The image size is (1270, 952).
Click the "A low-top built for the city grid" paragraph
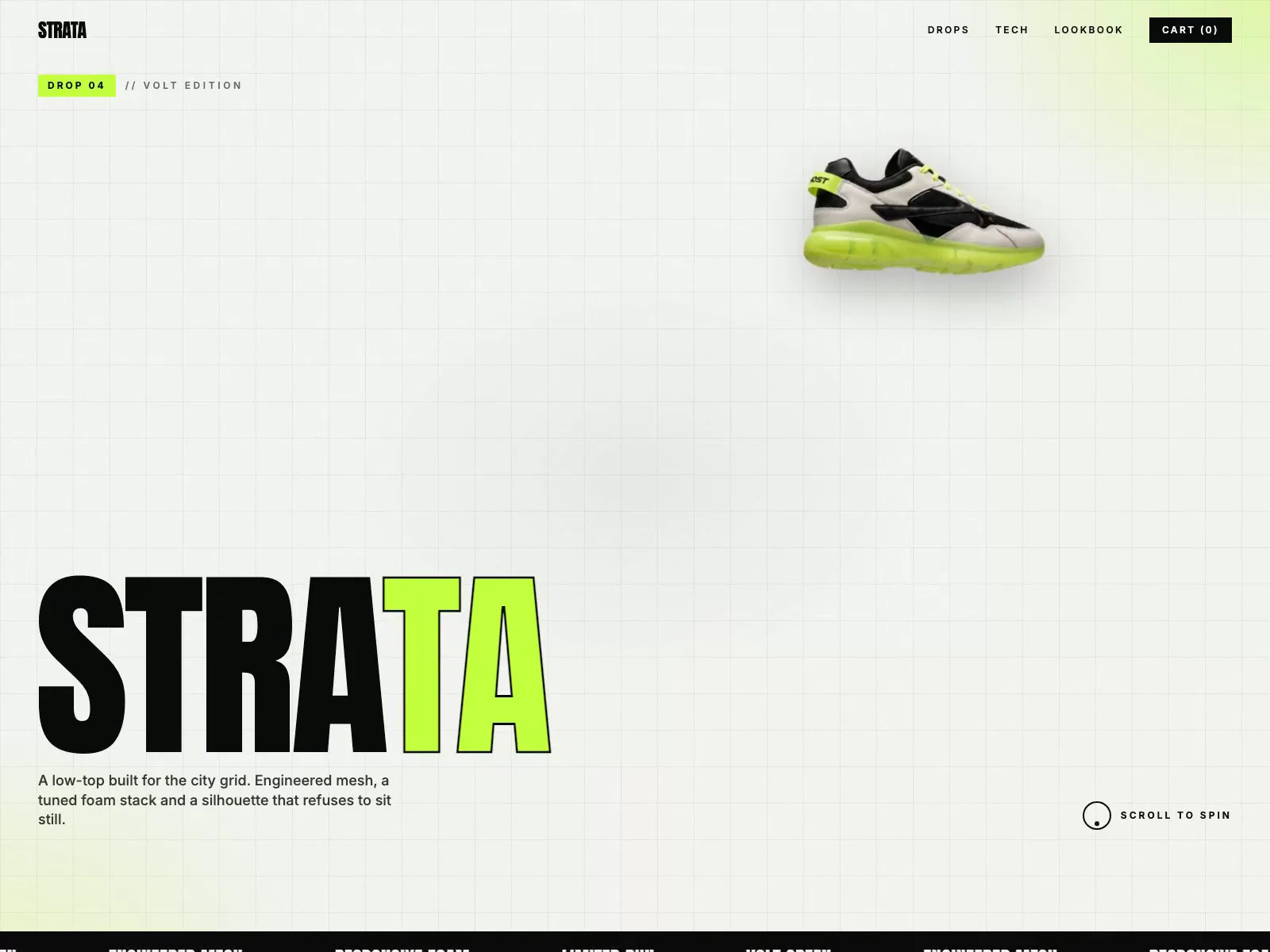pos(215,800)
